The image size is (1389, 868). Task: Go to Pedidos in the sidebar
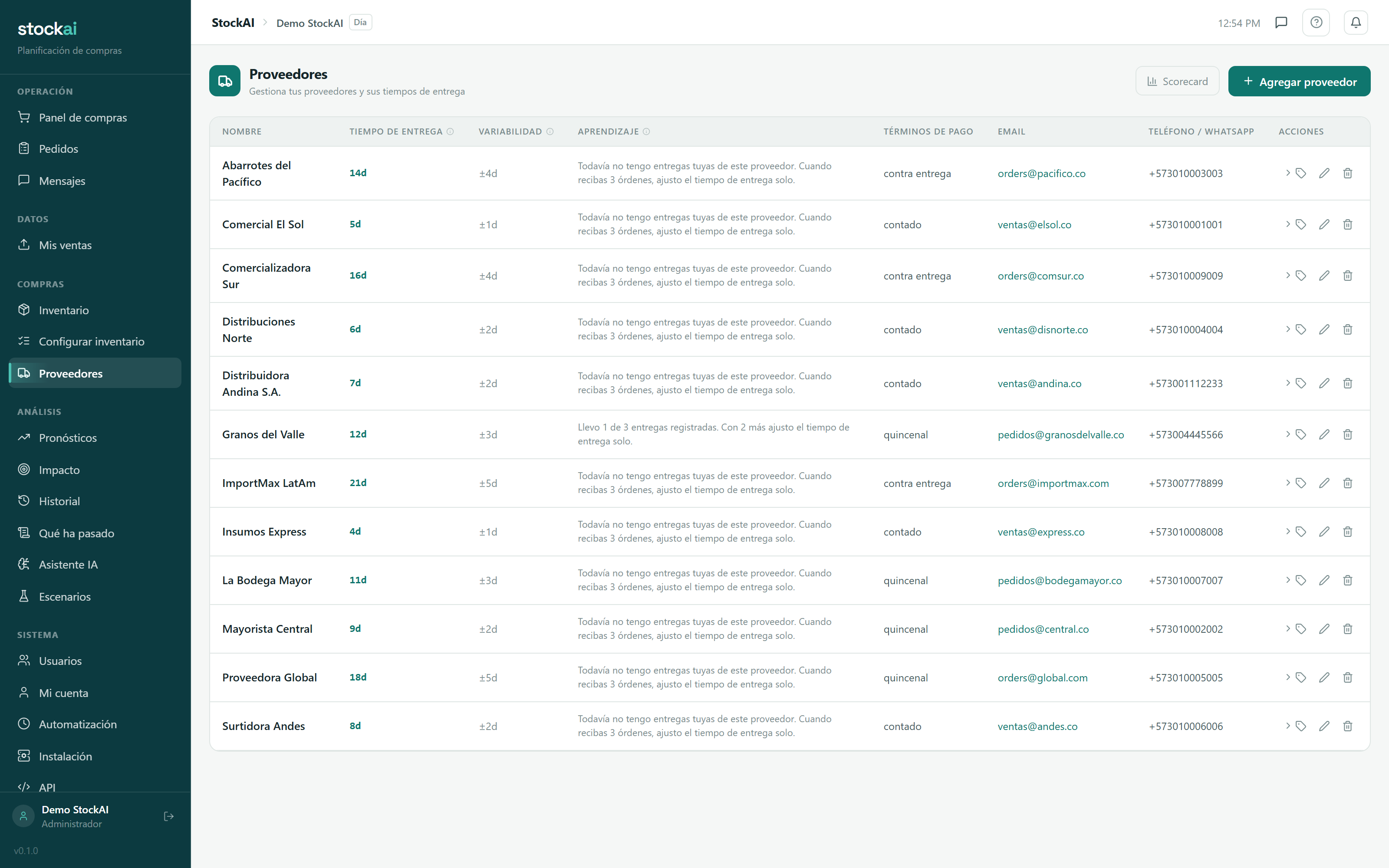point(95,149)
